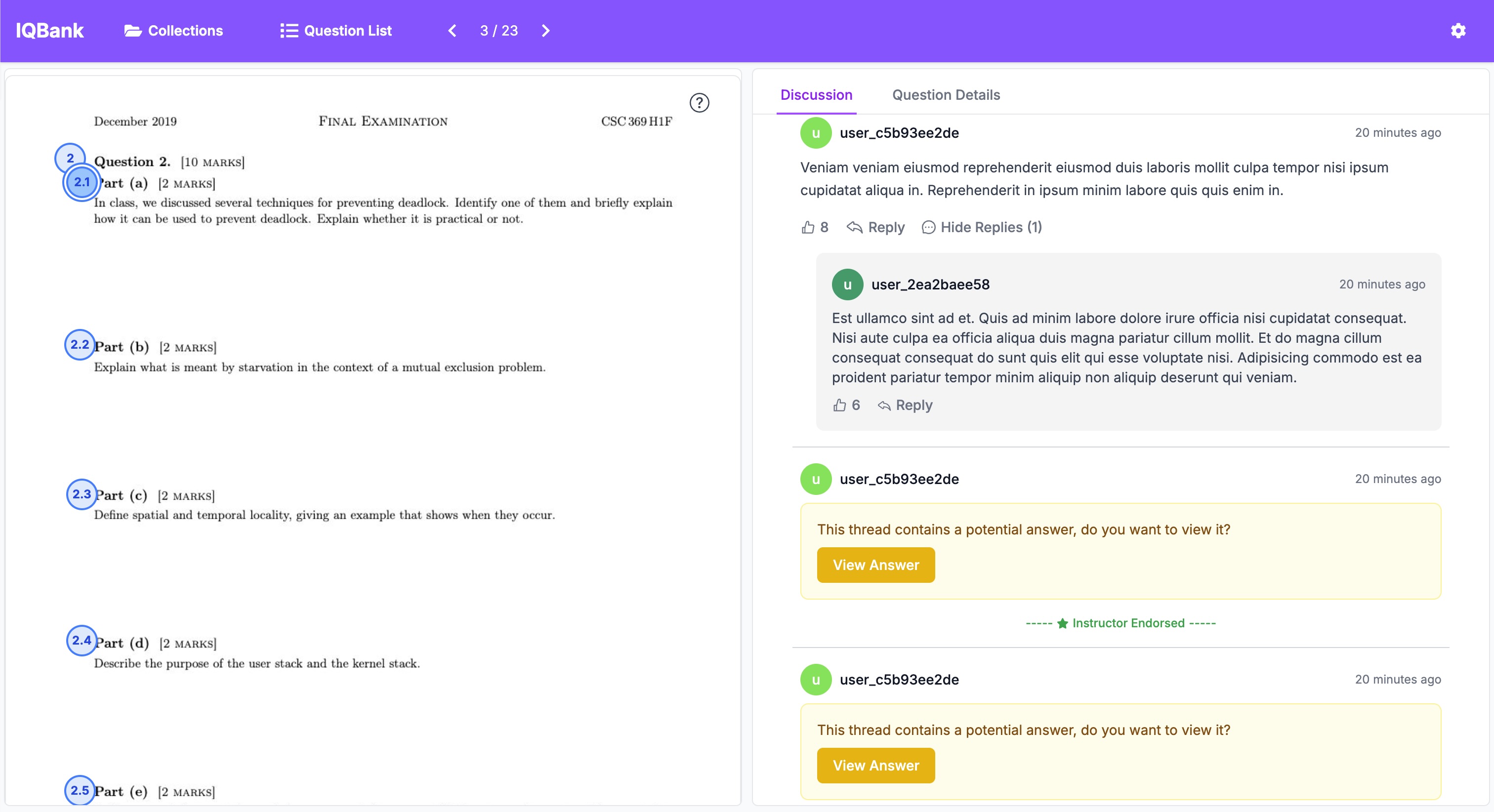The image size is (1494, 812).
Task: Like the comment with 8 likes
Action: point(814,227)
